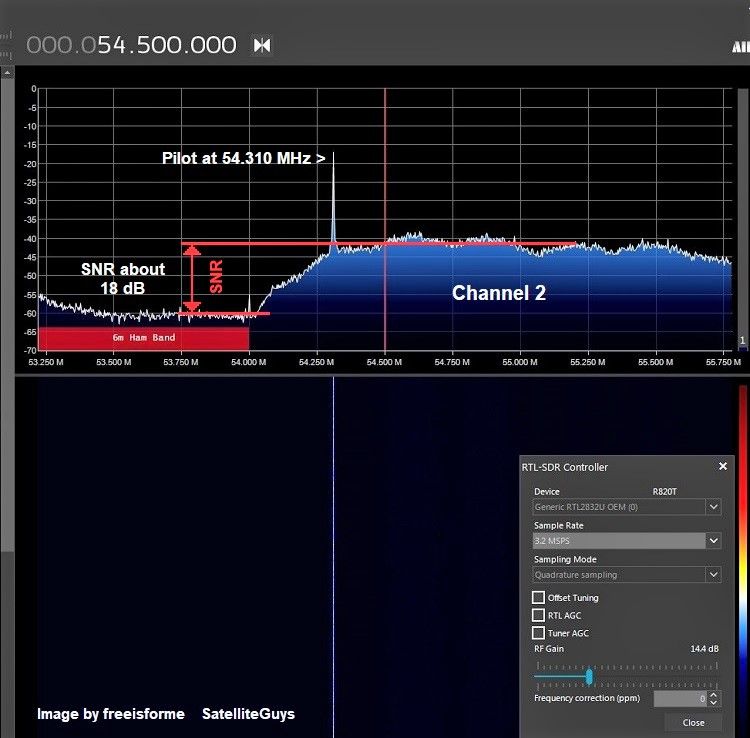Click the pilot signal peak in spectrum

[333, 160]
